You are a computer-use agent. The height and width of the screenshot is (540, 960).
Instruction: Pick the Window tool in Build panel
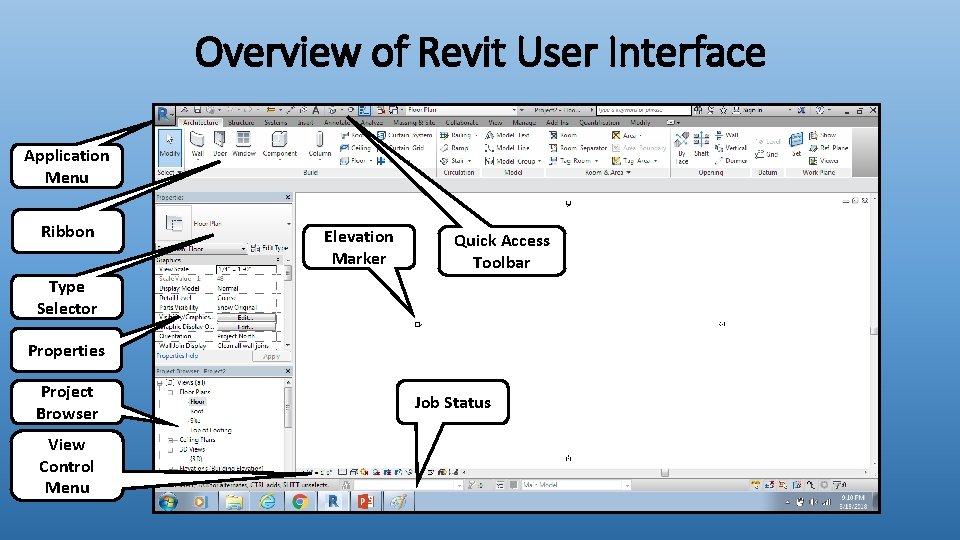(244, 145)
